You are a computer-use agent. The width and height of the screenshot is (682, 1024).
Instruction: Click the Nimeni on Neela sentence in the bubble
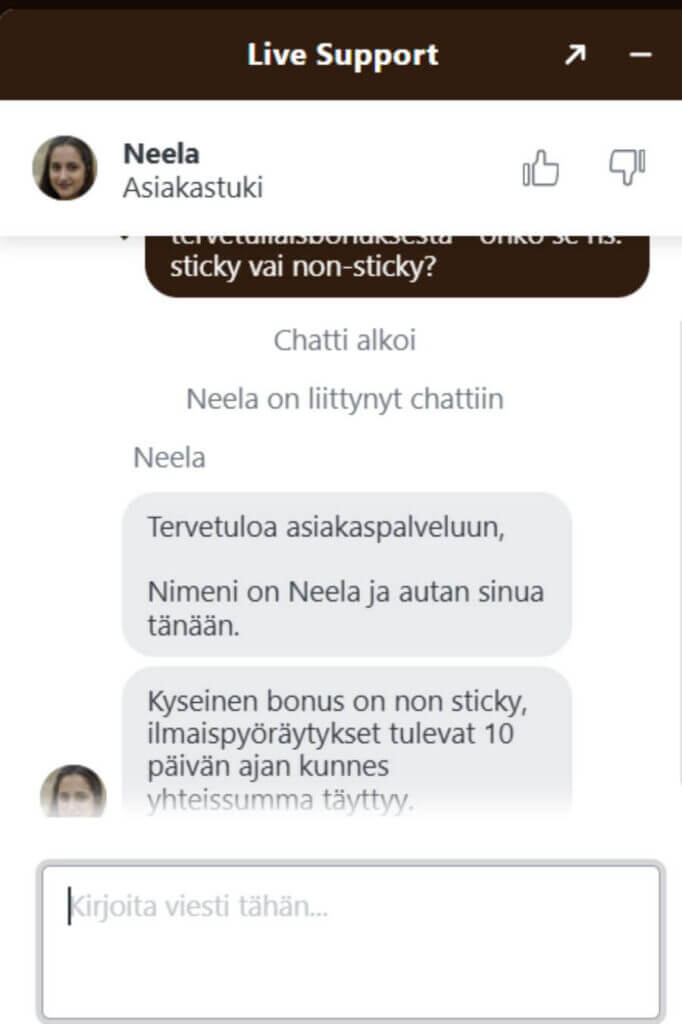[x=346, y=609]
